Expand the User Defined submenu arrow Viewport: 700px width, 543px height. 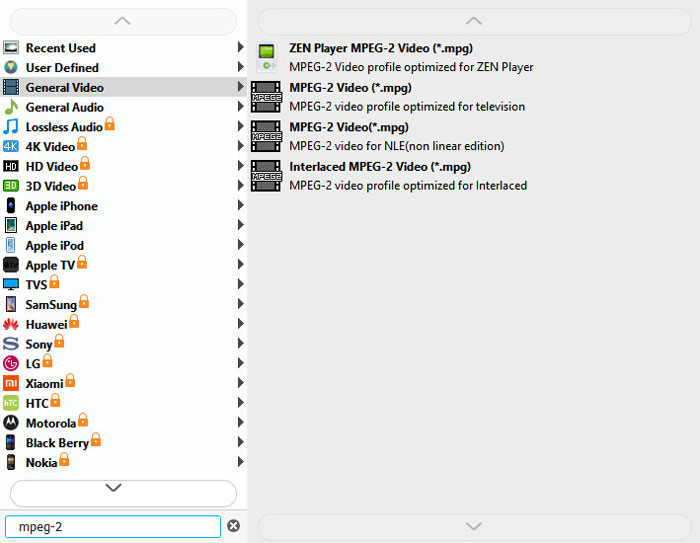(240, 67)
